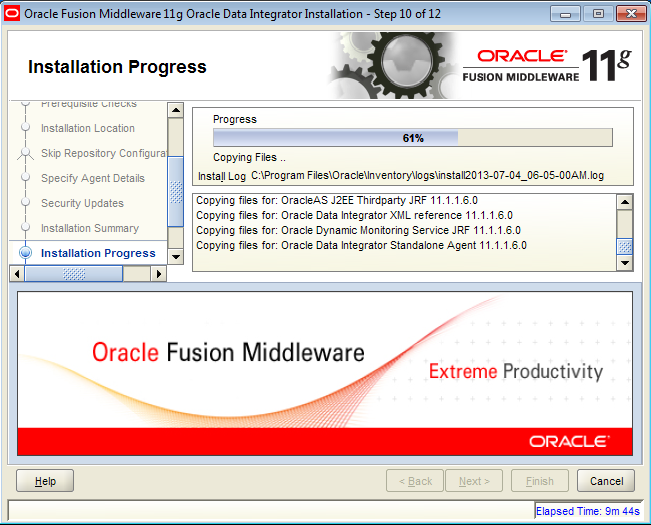Click the Installation Progress step bullet icon
Screen dimensions: 651x525
pos(26,252)
